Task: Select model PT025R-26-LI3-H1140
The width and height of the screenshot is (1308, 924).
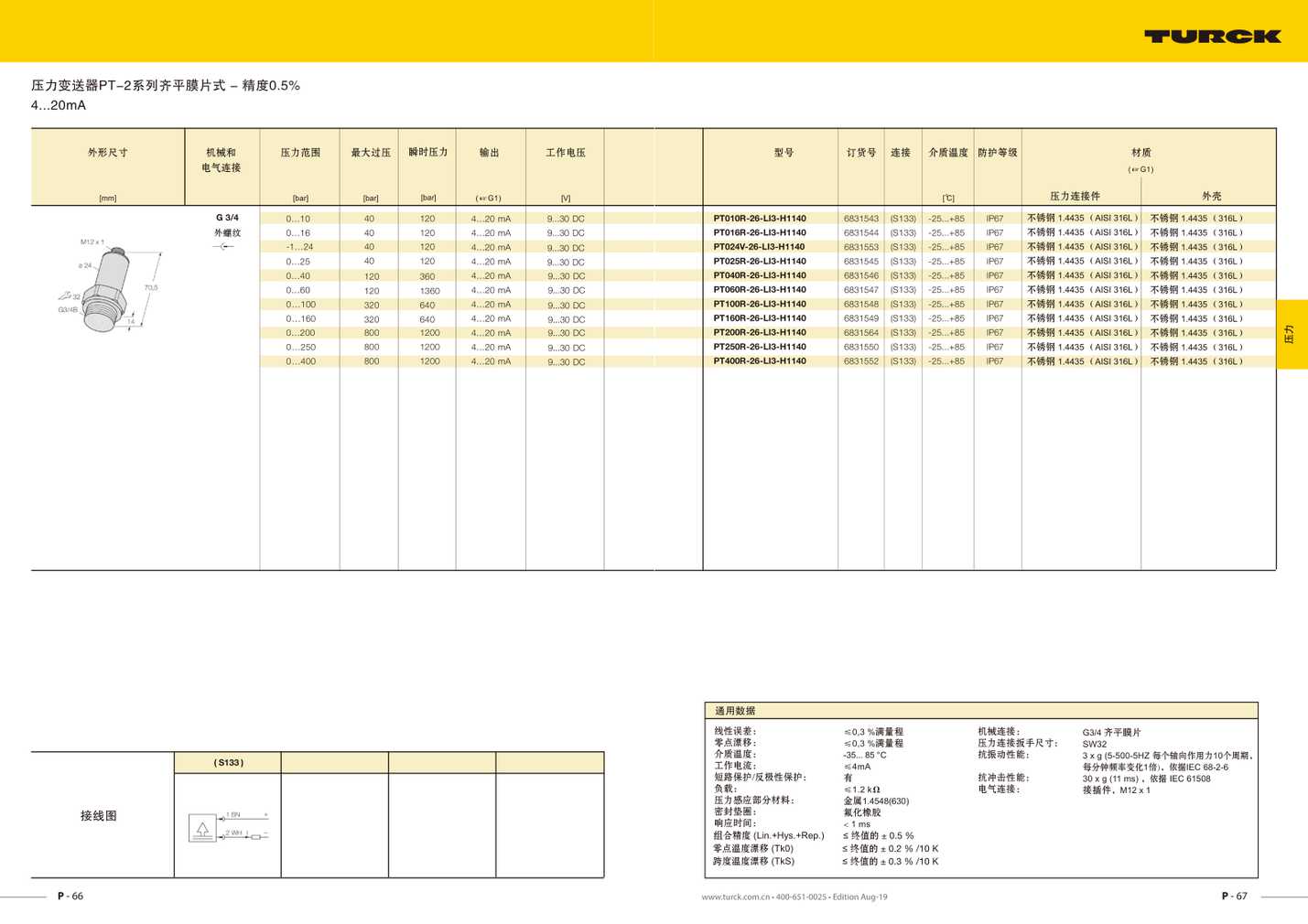Action: [x=760, y=262]
